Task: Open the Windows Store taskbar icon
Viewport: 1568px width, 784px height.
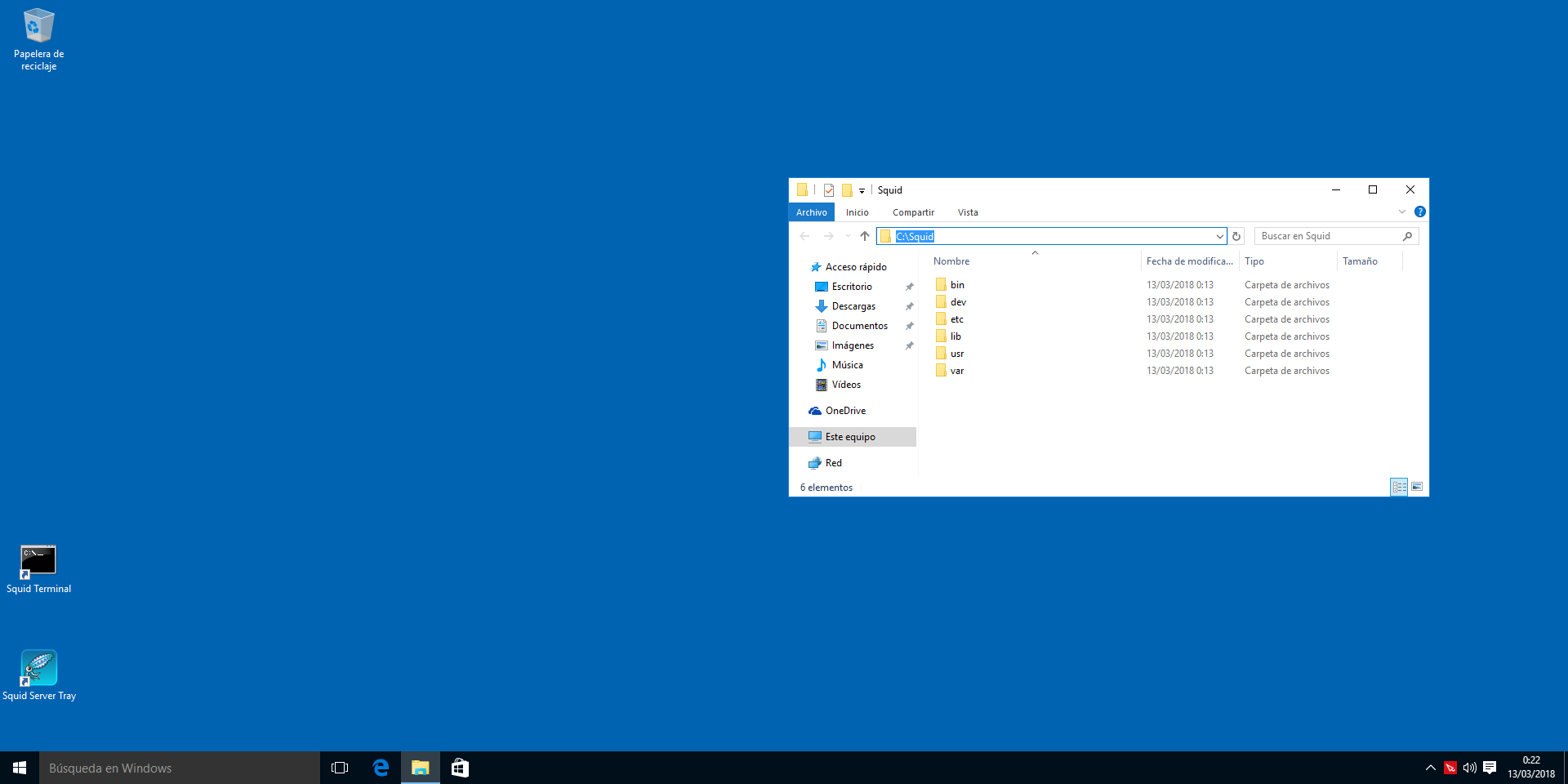Action: click(x=460, y=768)
